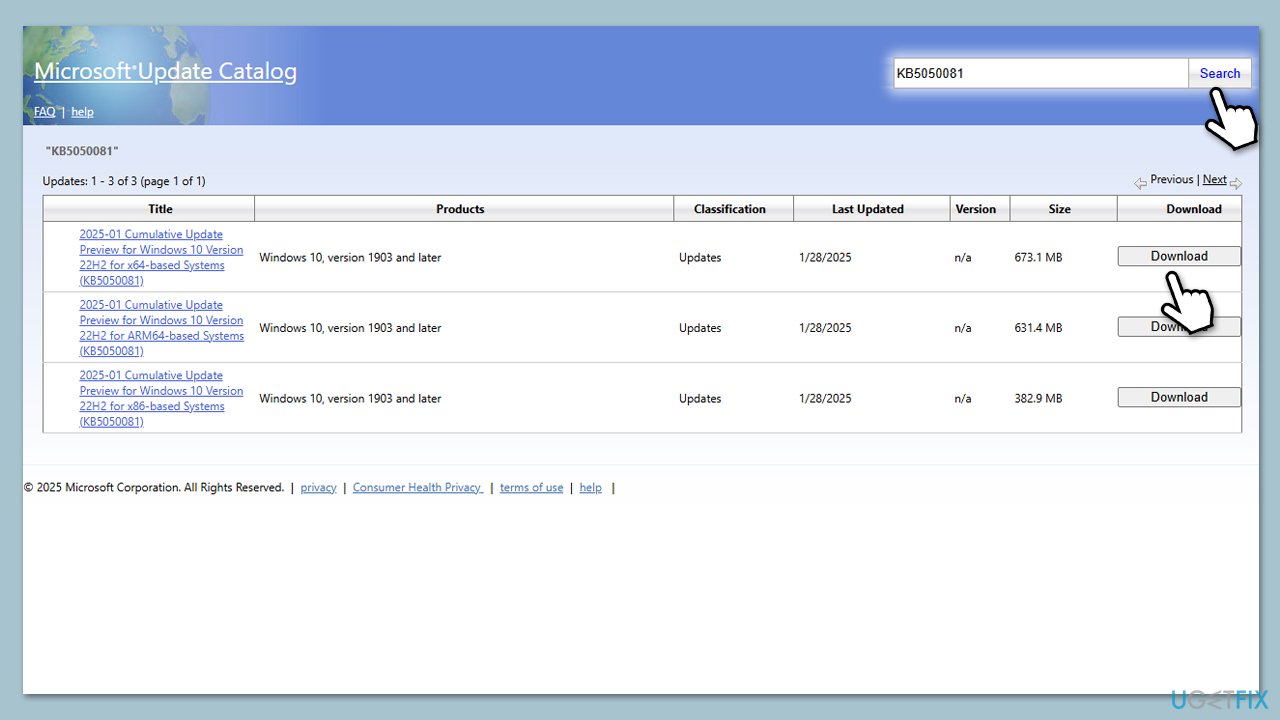The width and height of the screenshot is (1280, 720).
Task: Sort results by Last Updated column
Action: tap(872, 209)
